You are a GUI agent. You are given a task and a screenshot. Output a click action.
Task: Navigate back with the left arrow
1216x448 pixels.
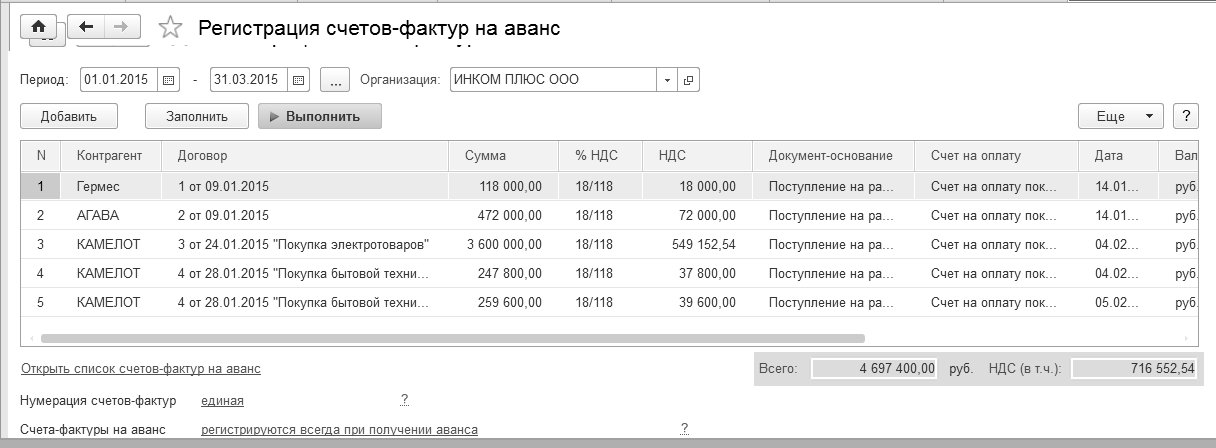click(85, 27)
